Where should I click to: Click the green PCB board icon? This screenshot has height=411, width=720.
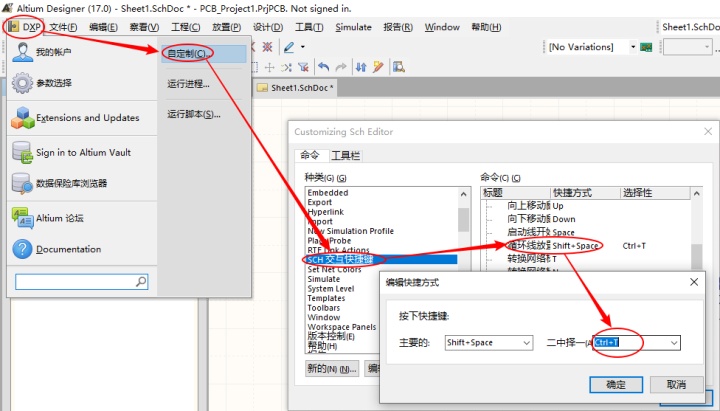pos(646,47)
